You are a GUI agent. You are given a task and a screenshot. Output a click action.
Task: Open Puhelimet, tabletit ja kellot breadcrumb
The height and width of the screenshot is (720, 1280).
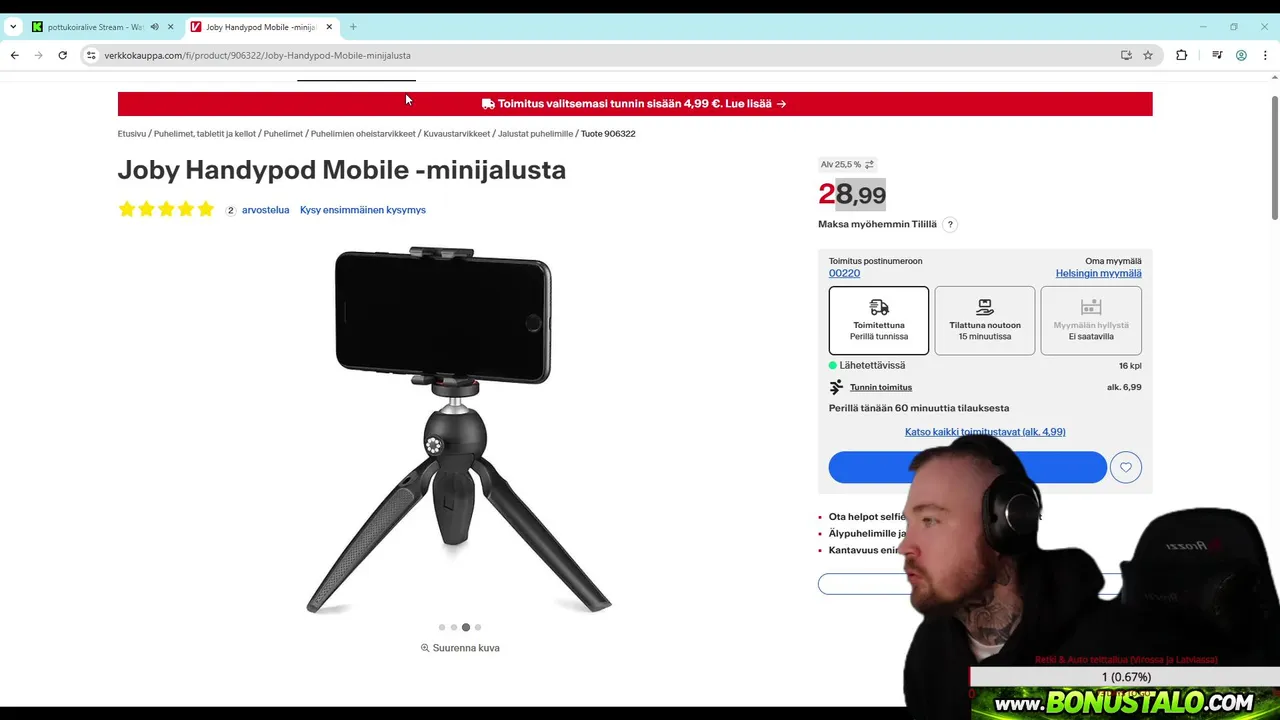point(205,133)
